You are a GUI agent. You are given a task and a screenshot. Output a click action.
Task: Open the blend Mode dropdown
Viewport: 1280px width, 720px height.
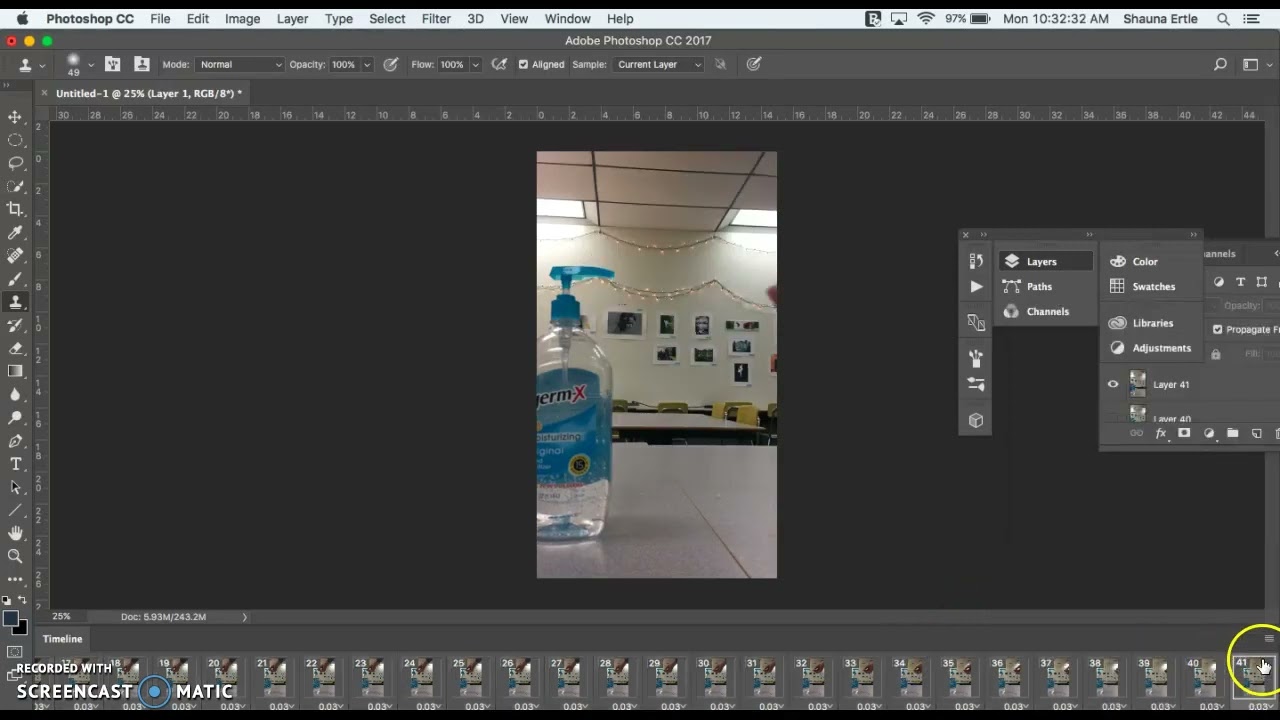coord(240,64)
